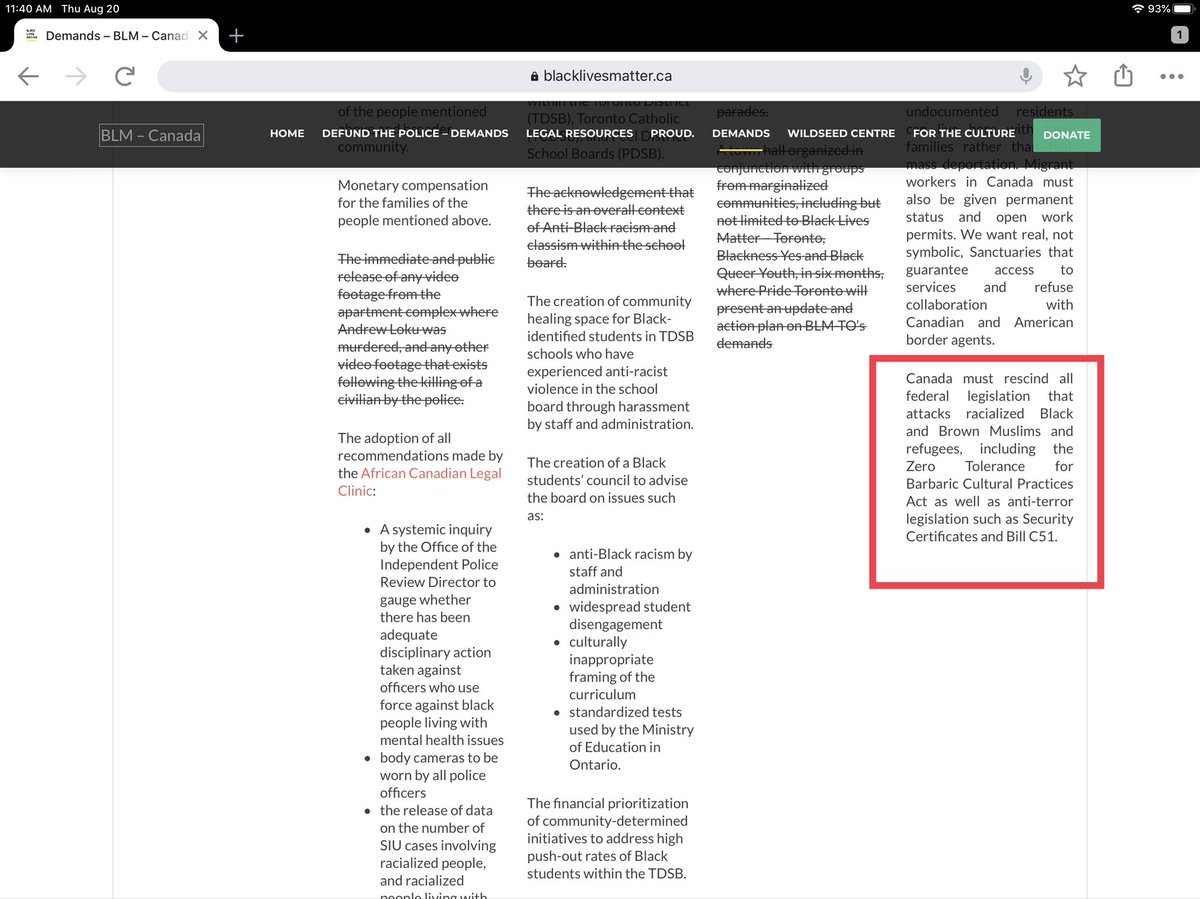
Task: Tap the padlock in the address bar
Action: pyautogui.click(x=533, y=76)
